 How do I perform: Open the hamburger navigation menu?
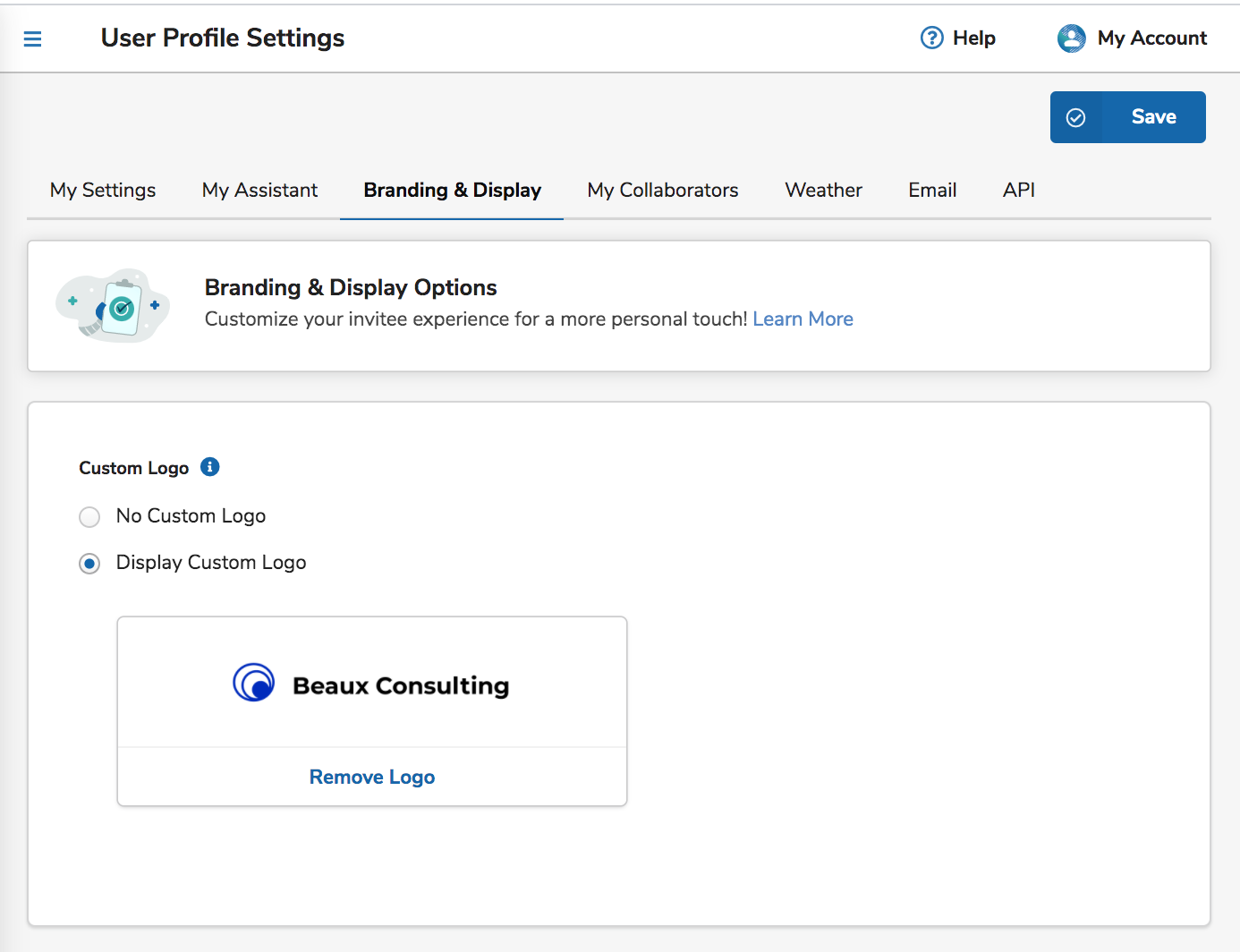pyautogui.click(x=32, y=38)
